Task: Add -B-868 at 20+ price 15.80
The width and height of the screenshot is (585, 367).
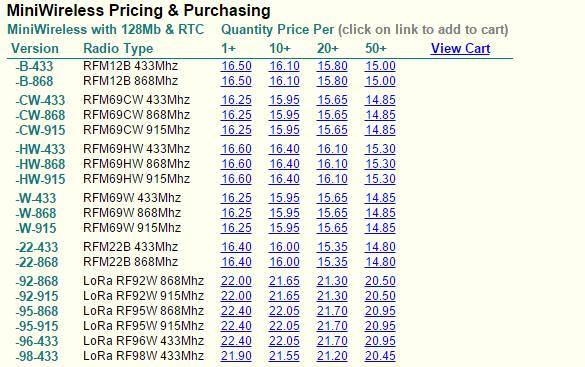Action: (x=332, y=81)
